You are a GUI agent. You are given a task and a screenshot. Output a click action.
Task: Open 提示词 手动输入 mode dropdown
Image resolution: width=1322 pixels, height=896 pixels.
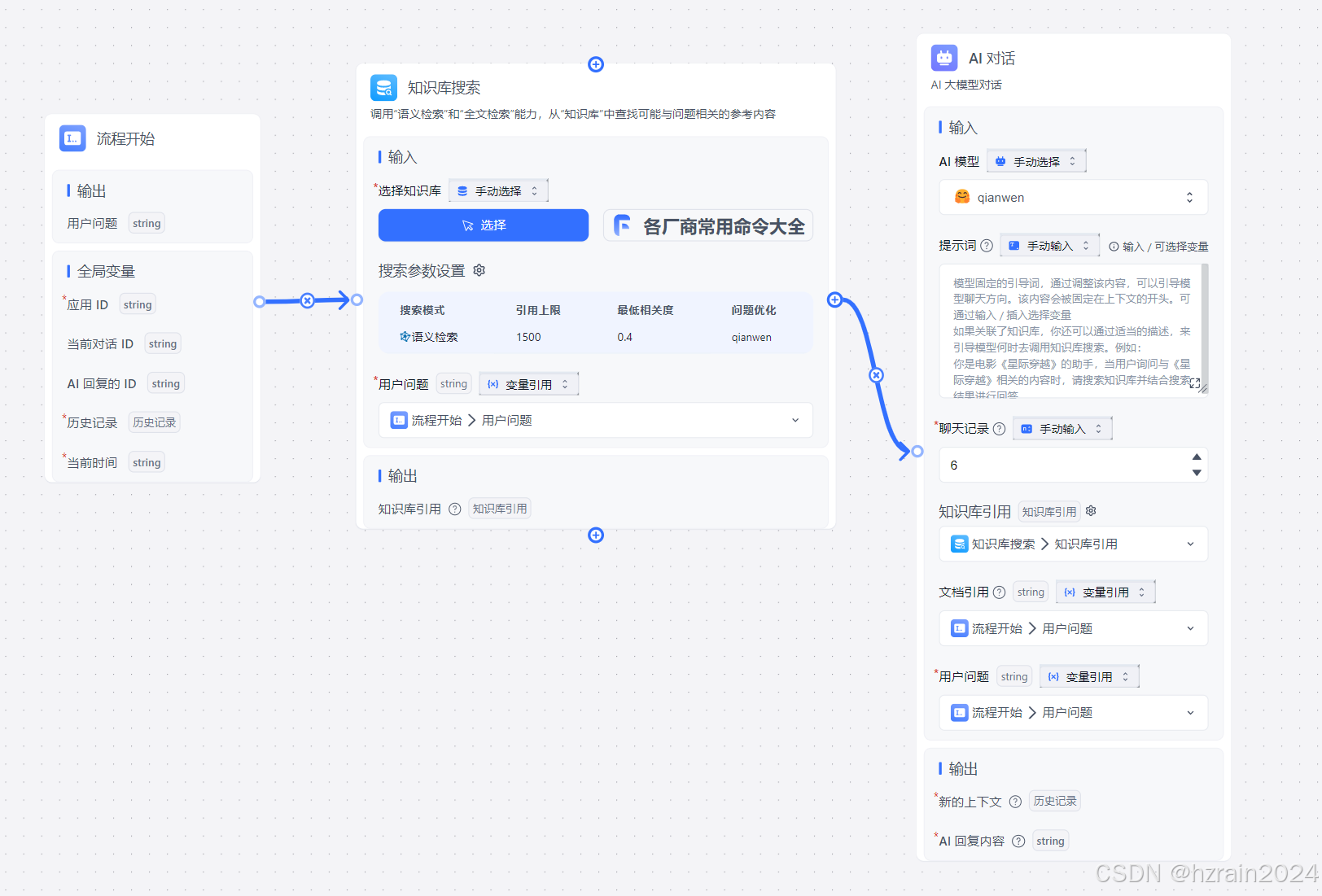coord(1050,246)
